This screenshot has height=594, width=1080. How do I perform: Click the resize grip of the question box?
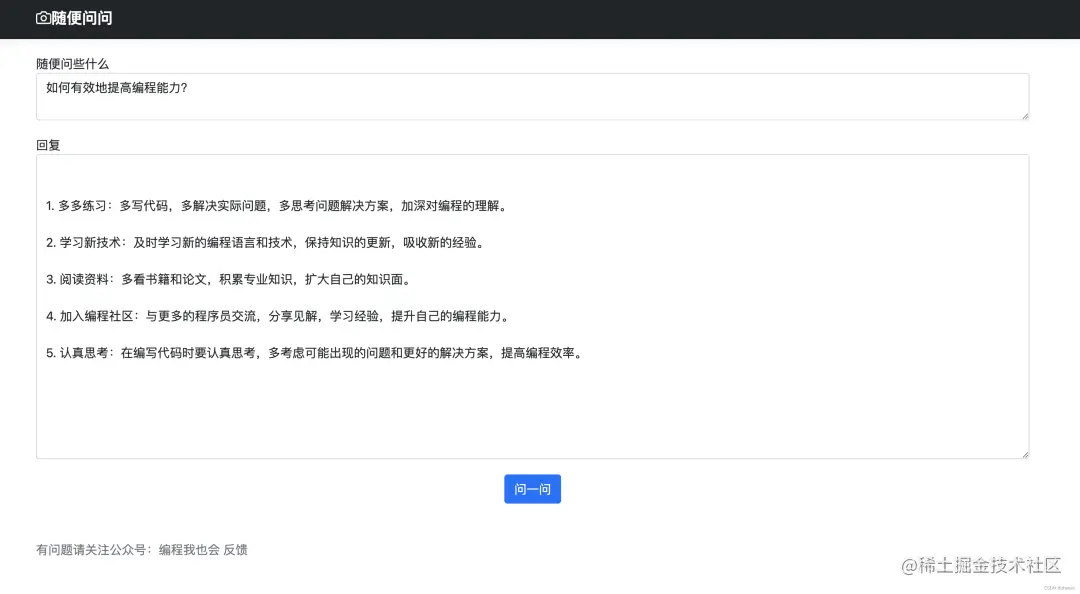tap(1024, 116)
